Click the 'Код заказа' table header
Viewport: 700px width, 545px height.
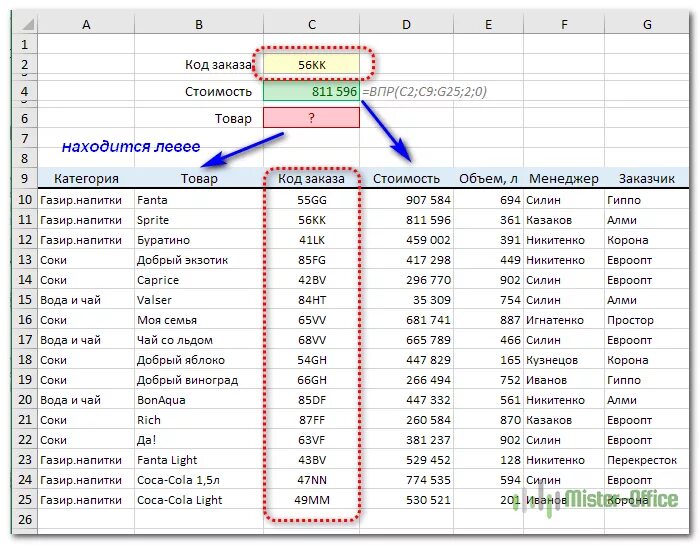(x=312, y=179)
